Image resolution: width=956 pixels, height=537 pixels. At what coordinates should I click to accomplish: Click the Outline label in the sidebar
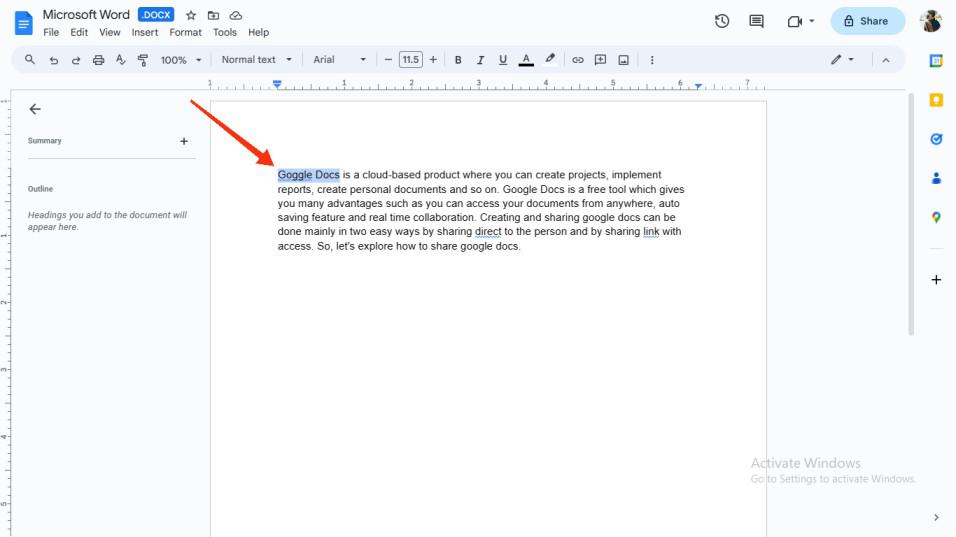[40, 189]
